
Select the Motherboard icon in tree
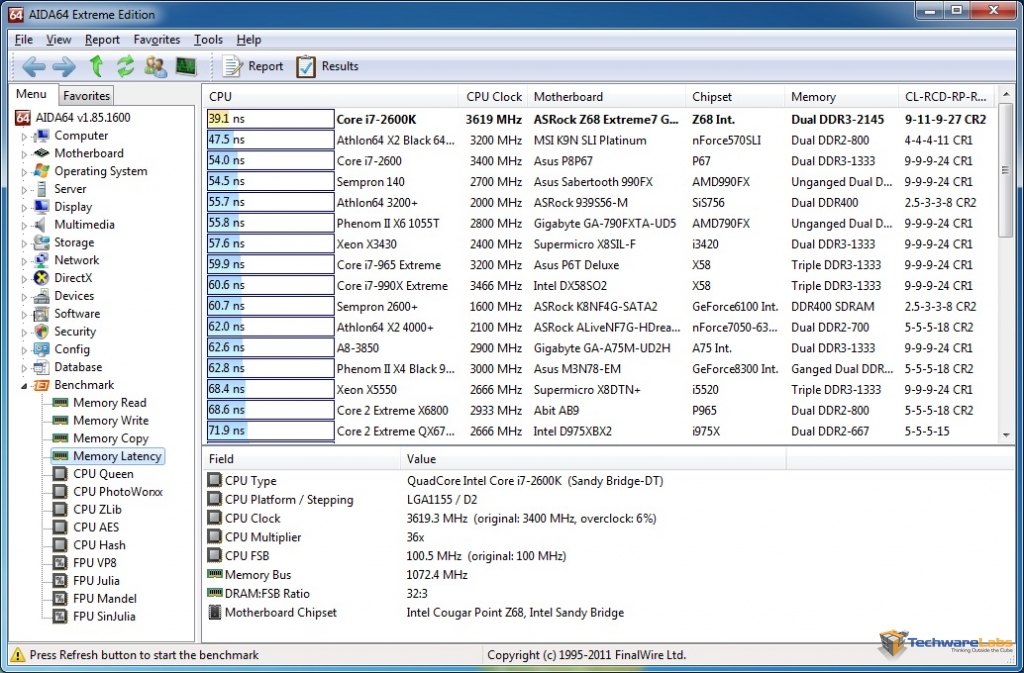pyautogui.click(x=42, y=153)
